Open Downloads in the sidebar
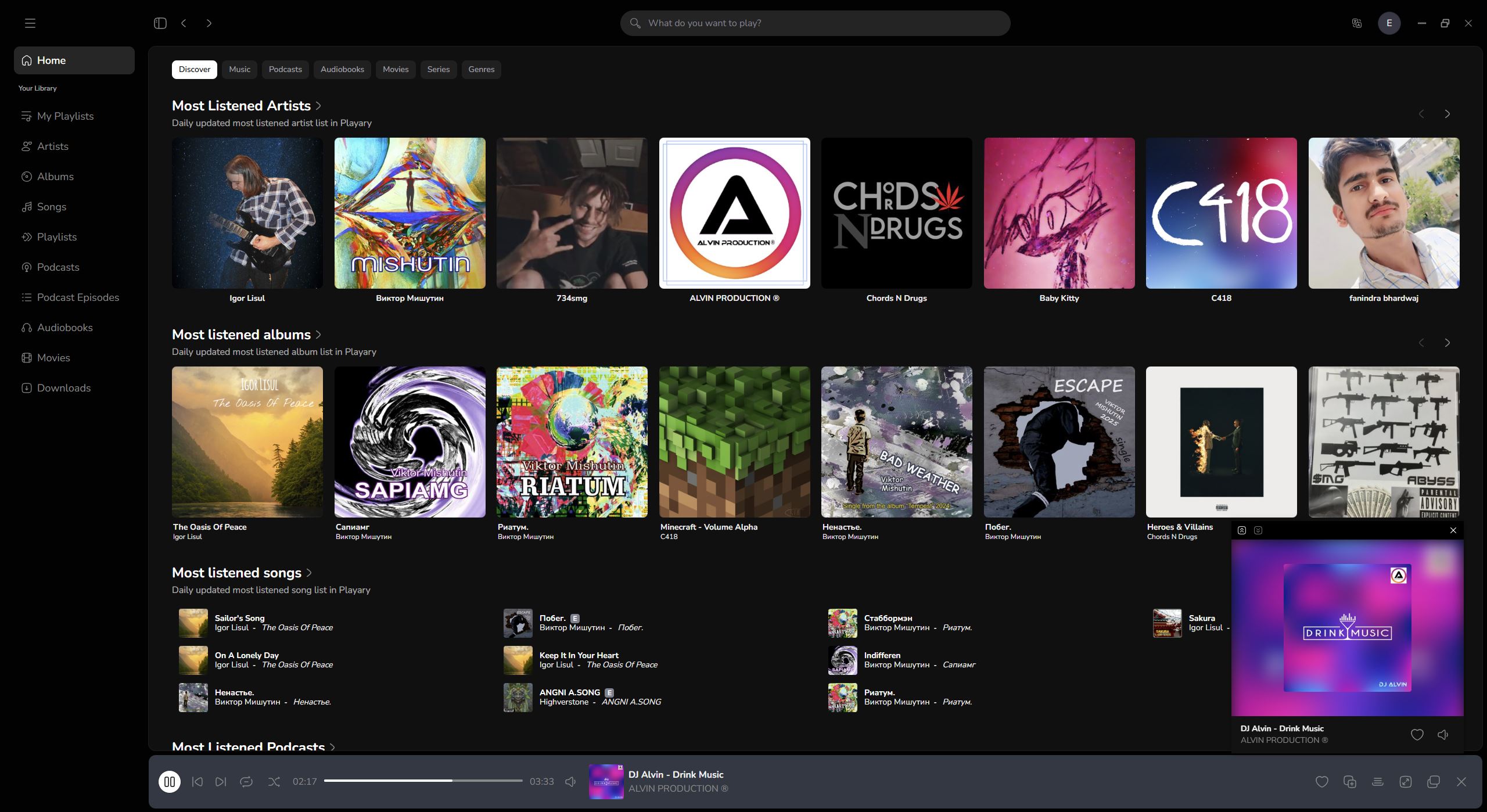 point(74,388)
